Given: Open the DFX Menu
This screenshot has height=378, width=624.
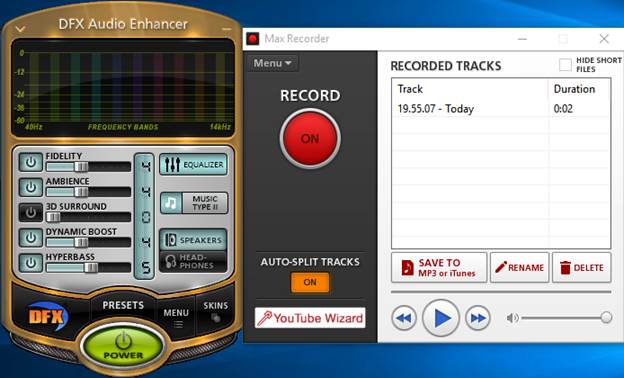Looking at the screenshot, I should coord(176,317).
